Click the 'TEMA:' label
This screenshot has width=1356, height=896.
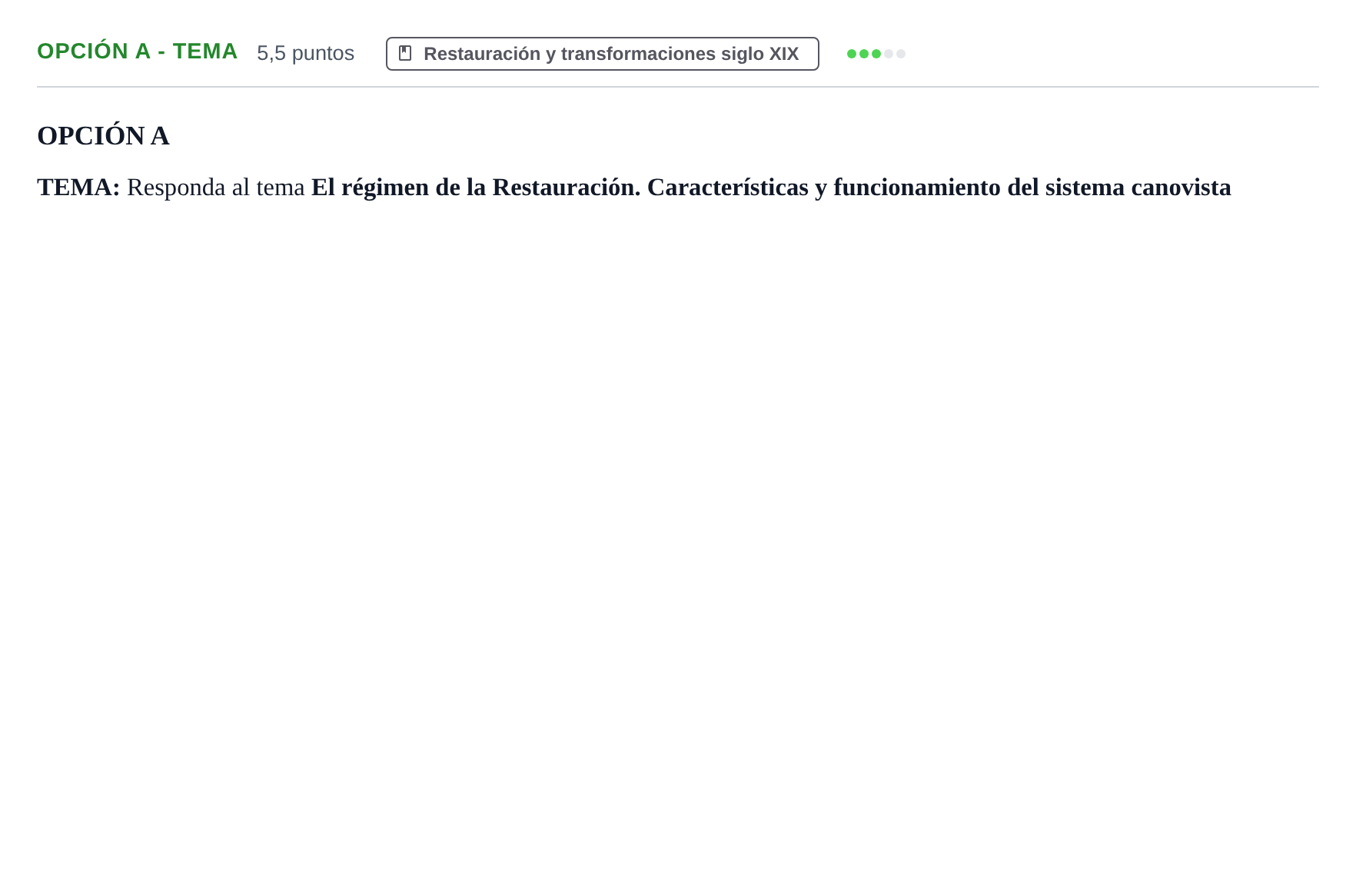78,187
